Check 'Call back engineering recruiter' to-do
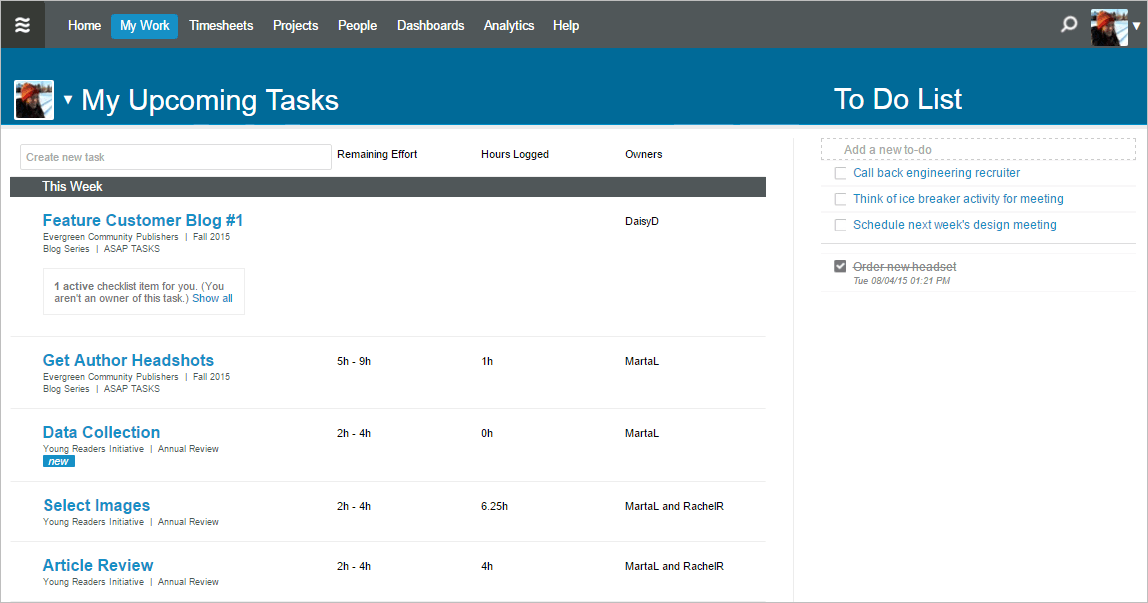 pos(841,173)
